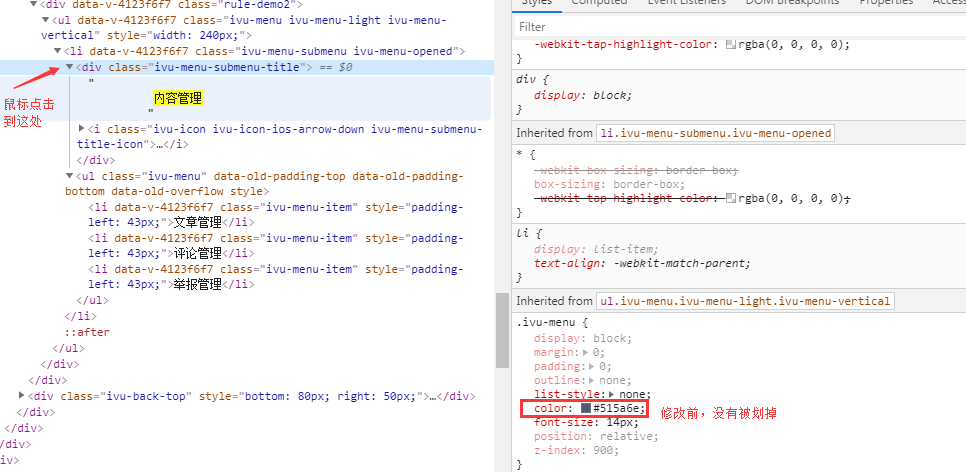Collapse the ul ivu-menu-light ivu-menu-vertical node
The height and width of the screenshot is (472, 966).
tap(46, 20)
